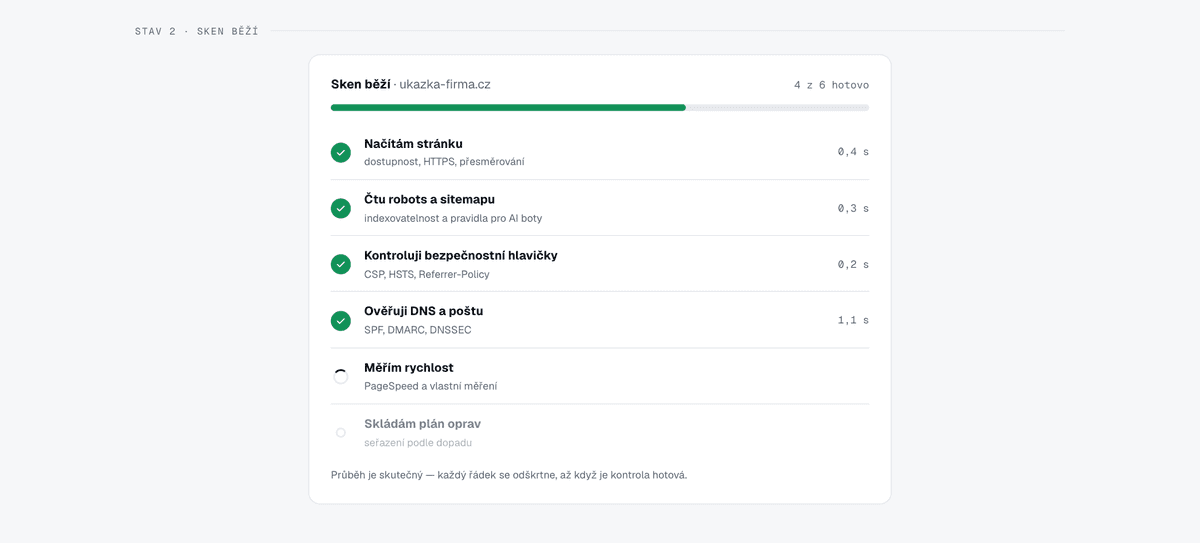Screen dimensions: 1200x543
Task: Click the 0,3 s duration value
Action: click(853, 208)
